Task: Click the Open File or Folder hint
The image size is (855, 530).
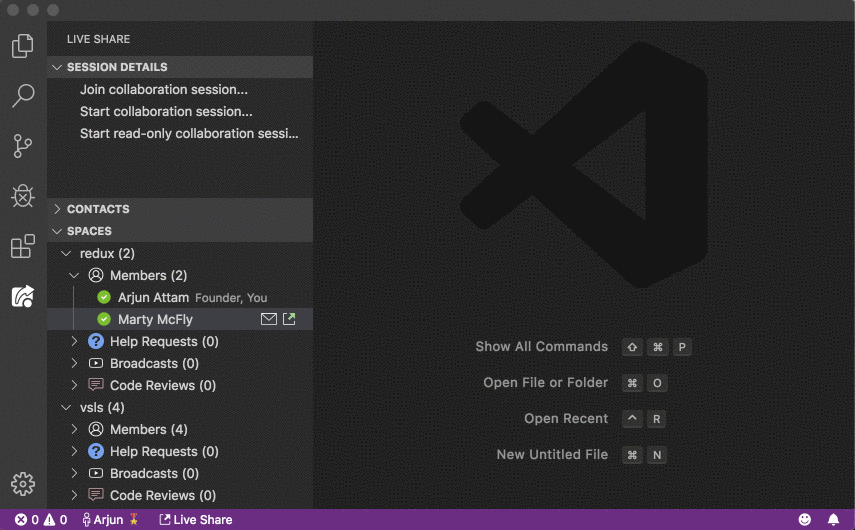Action: [x=545, y=383]
